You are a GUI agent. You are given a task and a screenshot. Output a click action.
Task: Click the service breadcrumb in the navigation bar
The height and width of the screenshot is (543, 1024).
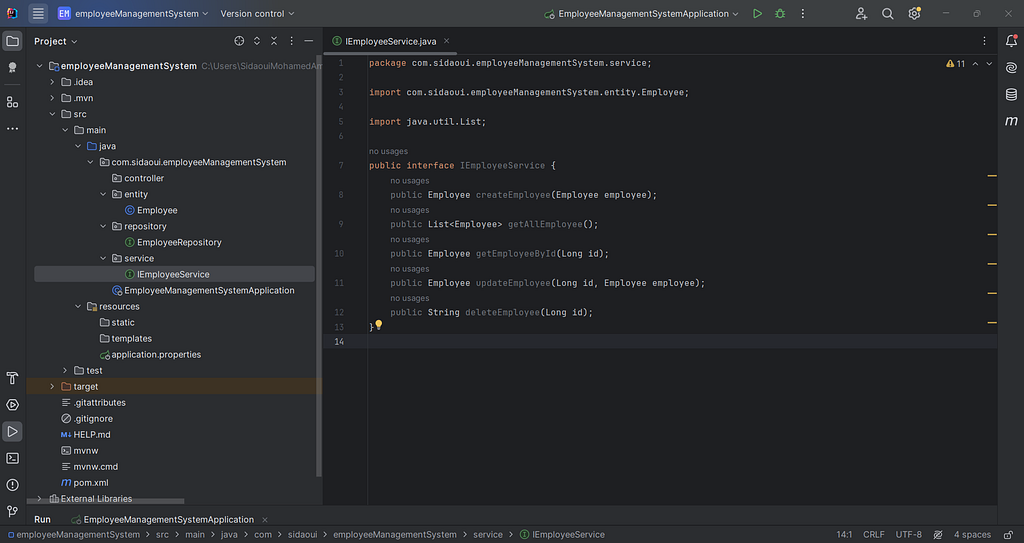488,535
